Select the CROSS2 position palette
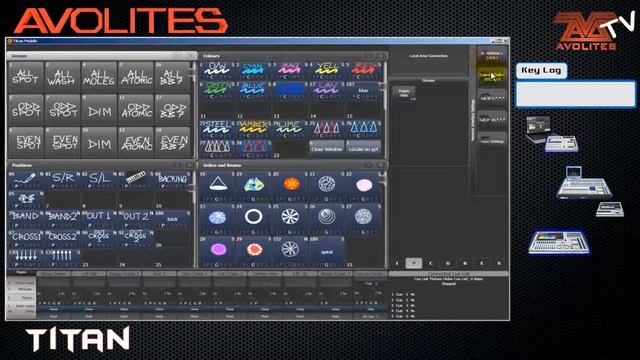The height and width of the screenshot is (360, 640). pyautogui.click(x=62, y=239)
